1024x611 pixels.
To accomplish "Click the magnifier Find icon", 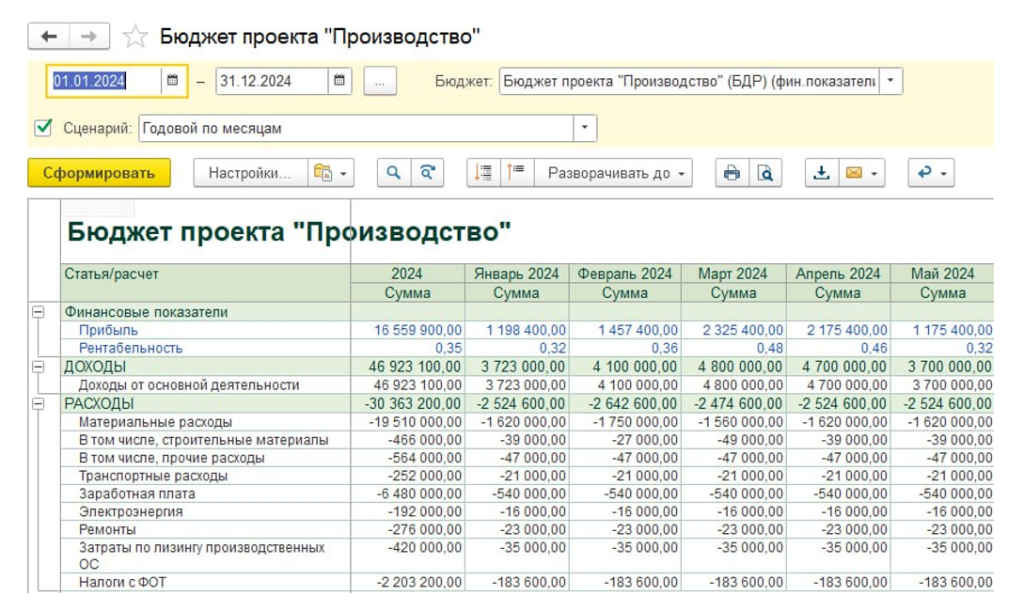I will point(394,173).
